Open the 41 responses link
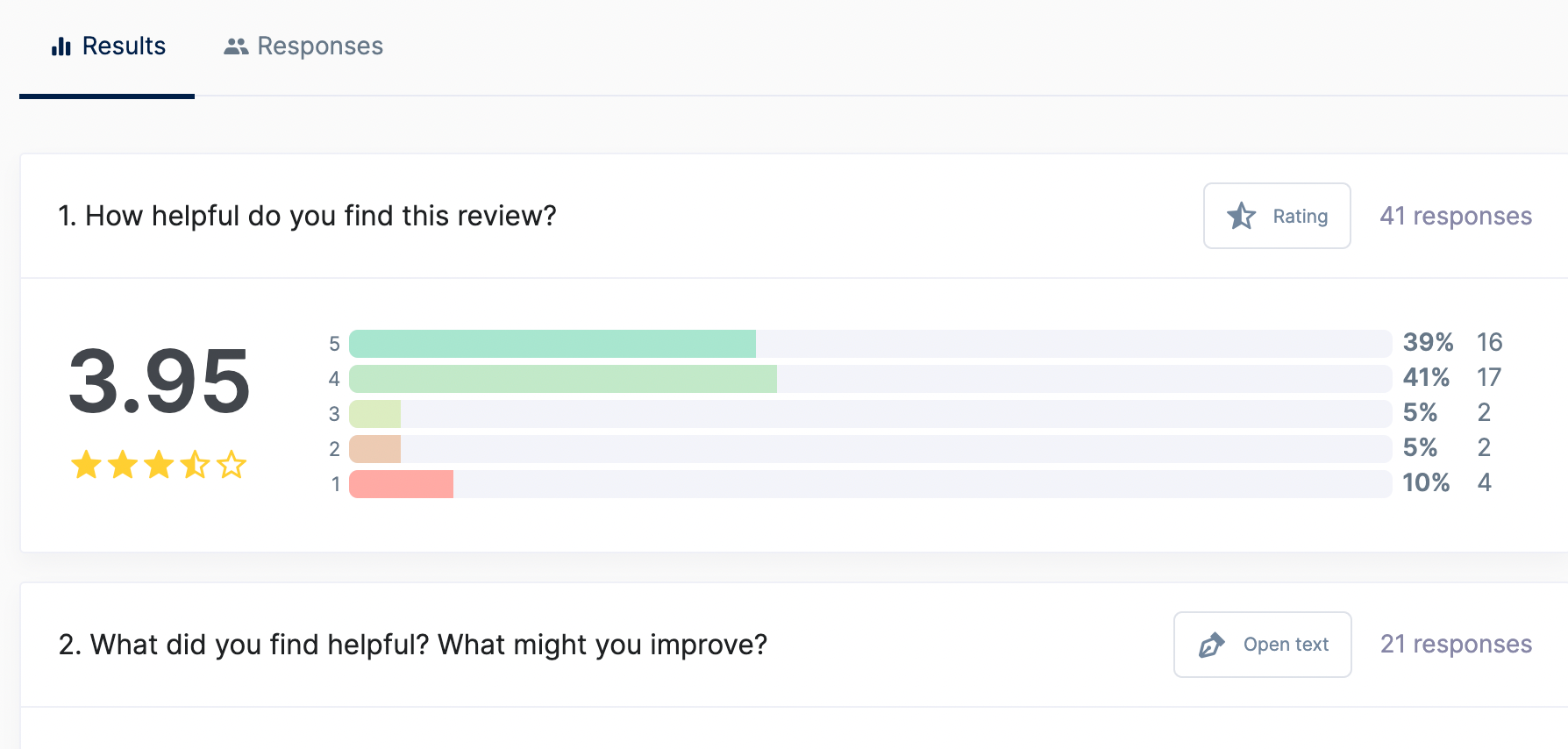This screenshot has height=749, width=1568. coord(1456,216)
